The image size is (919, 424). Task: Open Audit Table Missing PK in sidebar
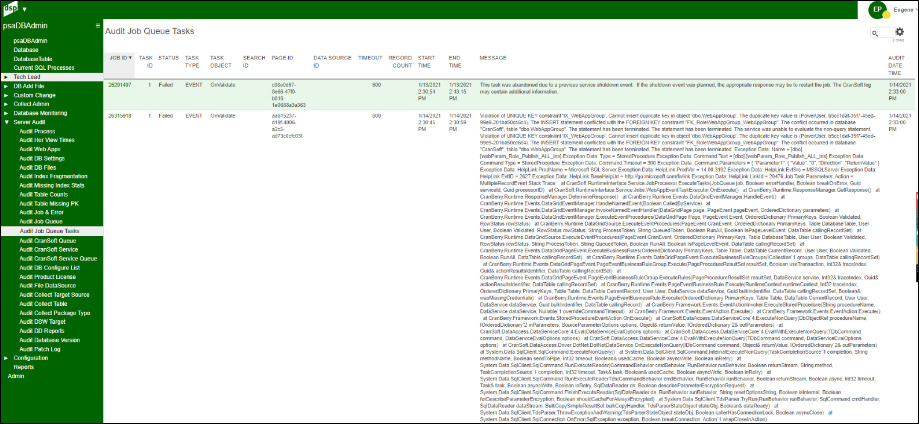(x=47, y=203)
